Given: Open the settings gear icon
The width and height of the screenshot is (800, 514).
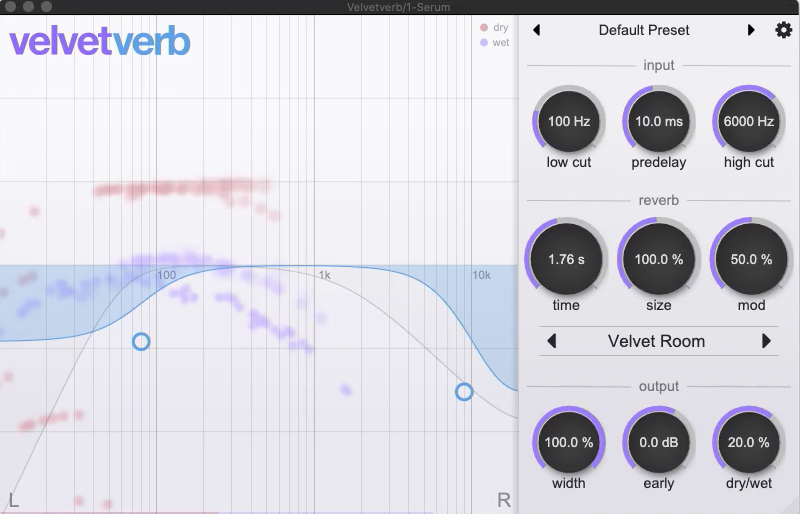Looking at the screenshot, I should coord(783,30).
